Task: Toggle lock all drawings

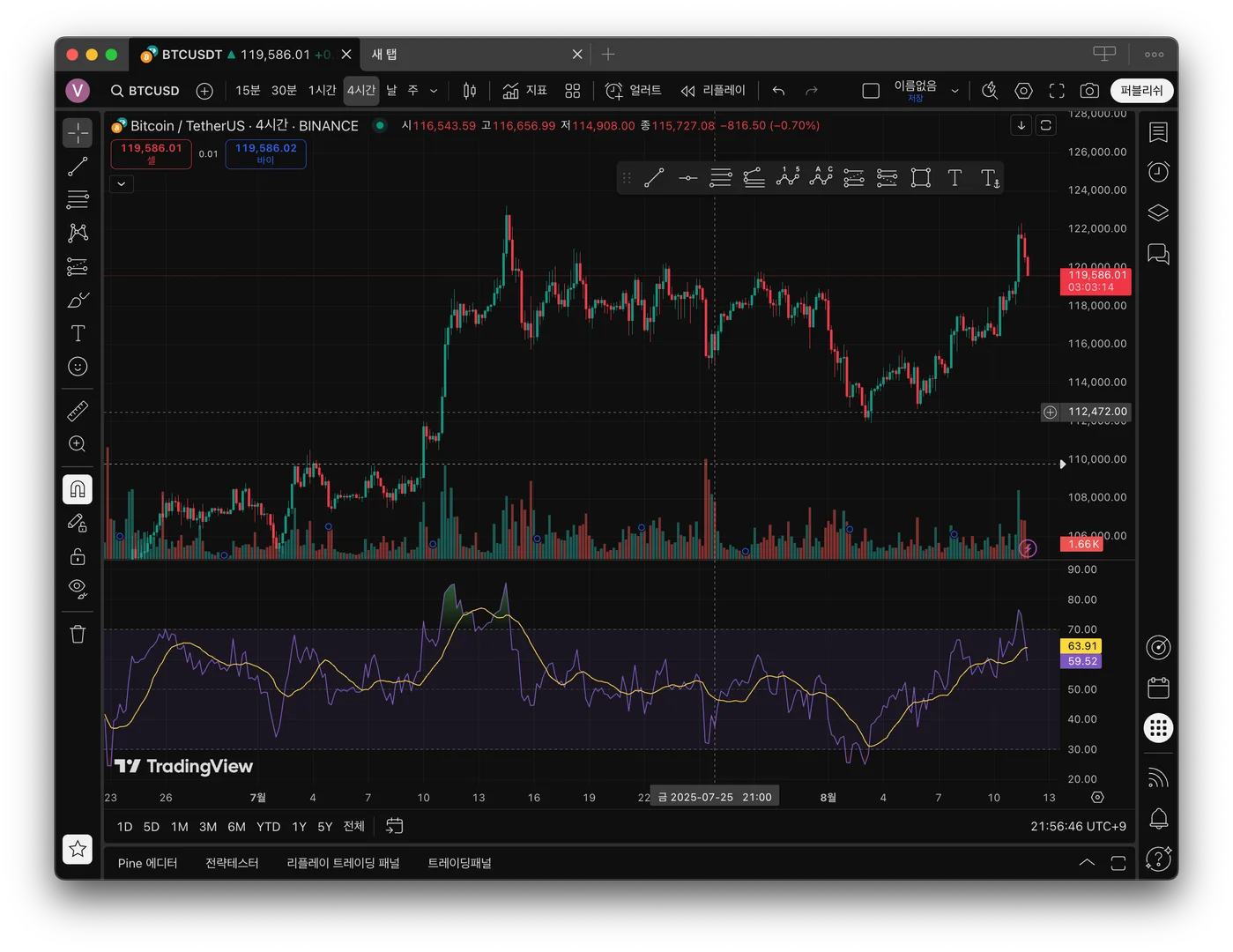Action: (x=78, y=556)
